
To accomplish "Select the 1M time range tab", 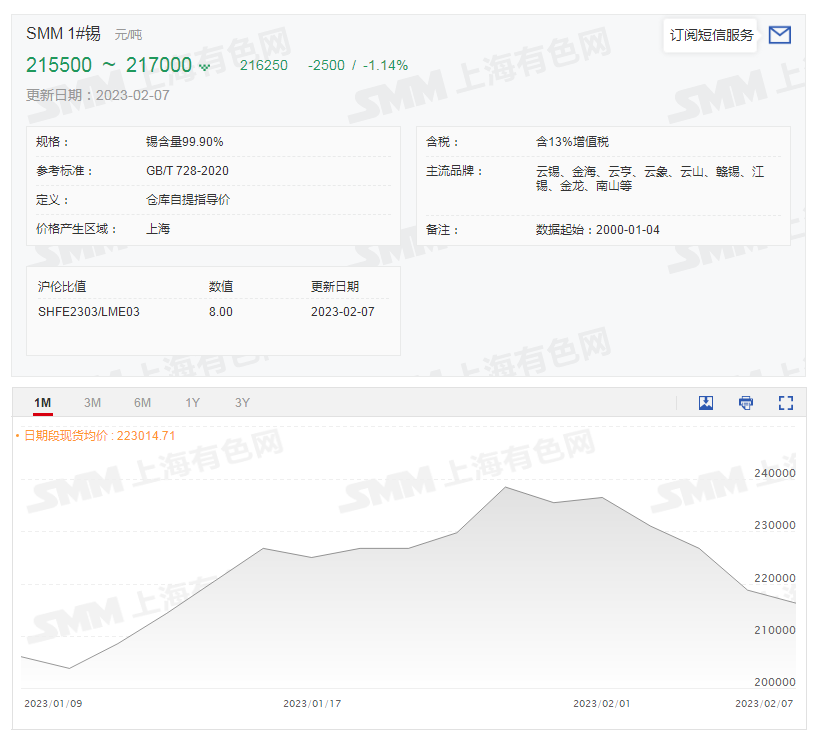I will 42,403.
